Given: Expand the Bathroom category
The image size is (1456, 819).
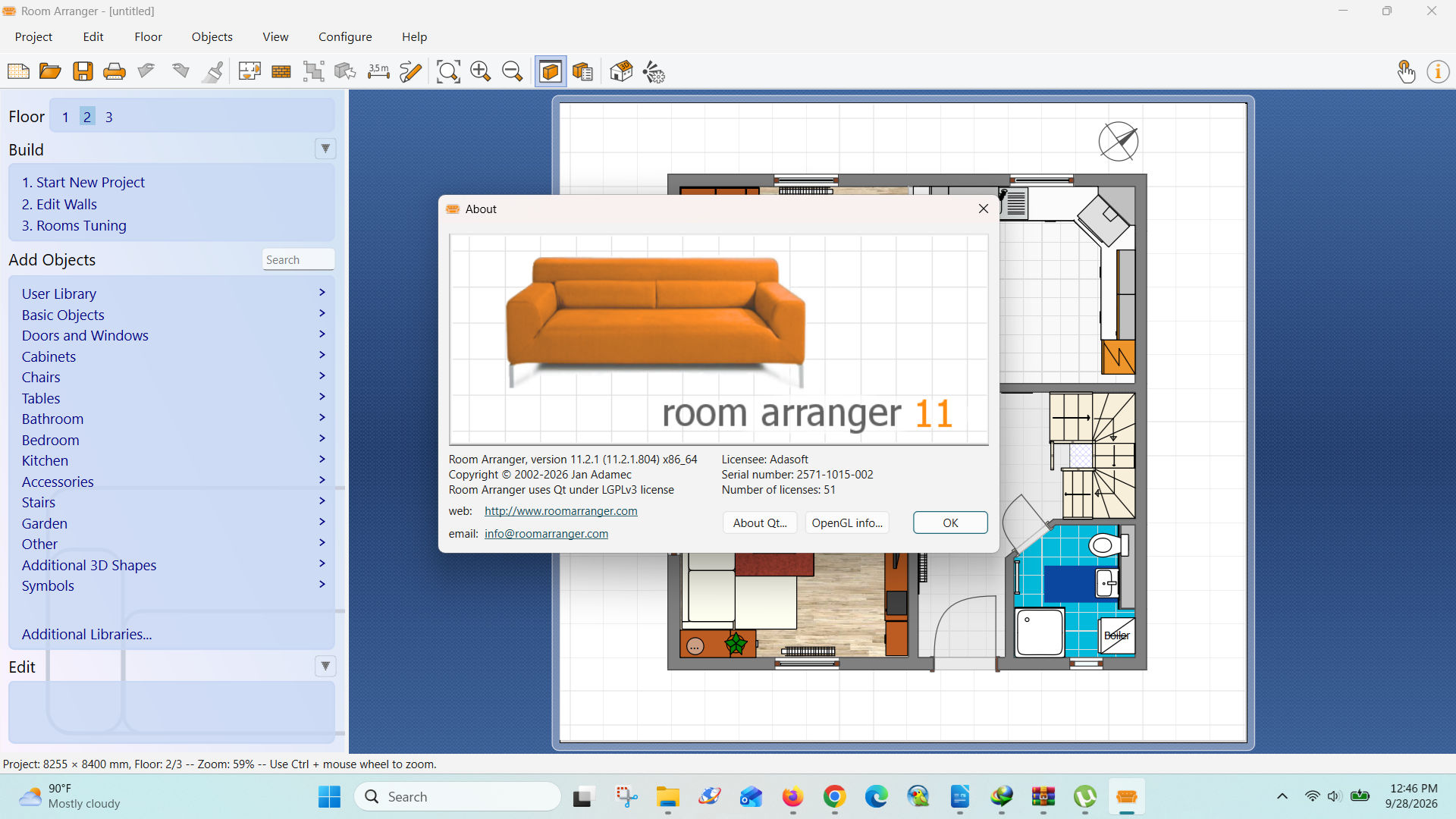Looking at the screenshot, I should (174, 419).
